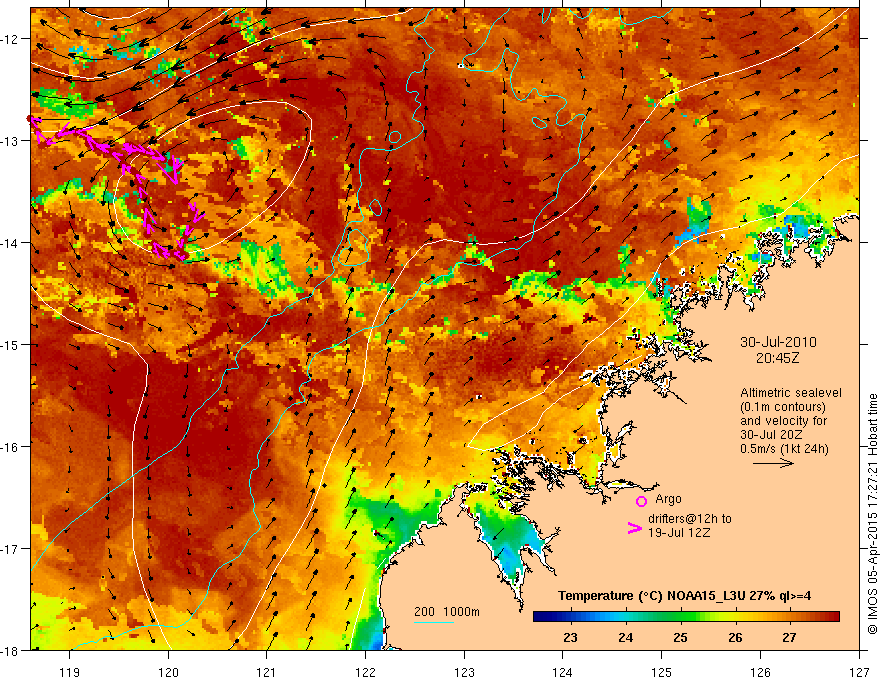Click the color bar tick label '24'
880x680 pixels.
(x=625, y=638)
